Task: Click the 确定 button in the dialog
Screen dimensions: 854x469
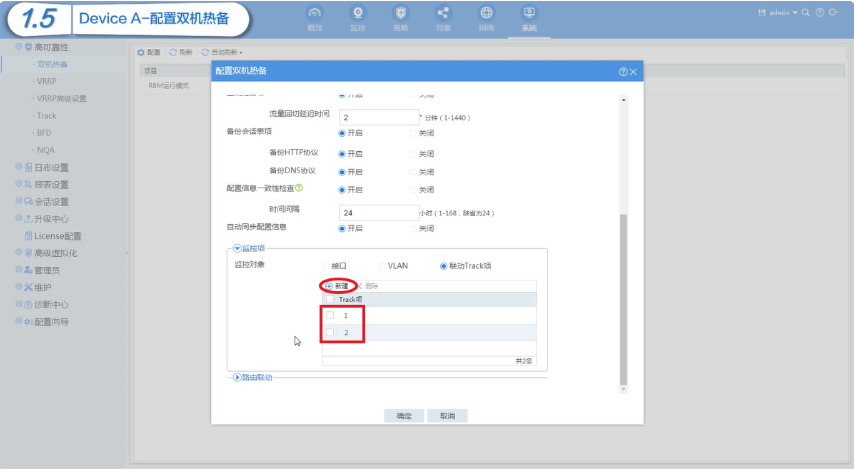Action: pos(404,416)
